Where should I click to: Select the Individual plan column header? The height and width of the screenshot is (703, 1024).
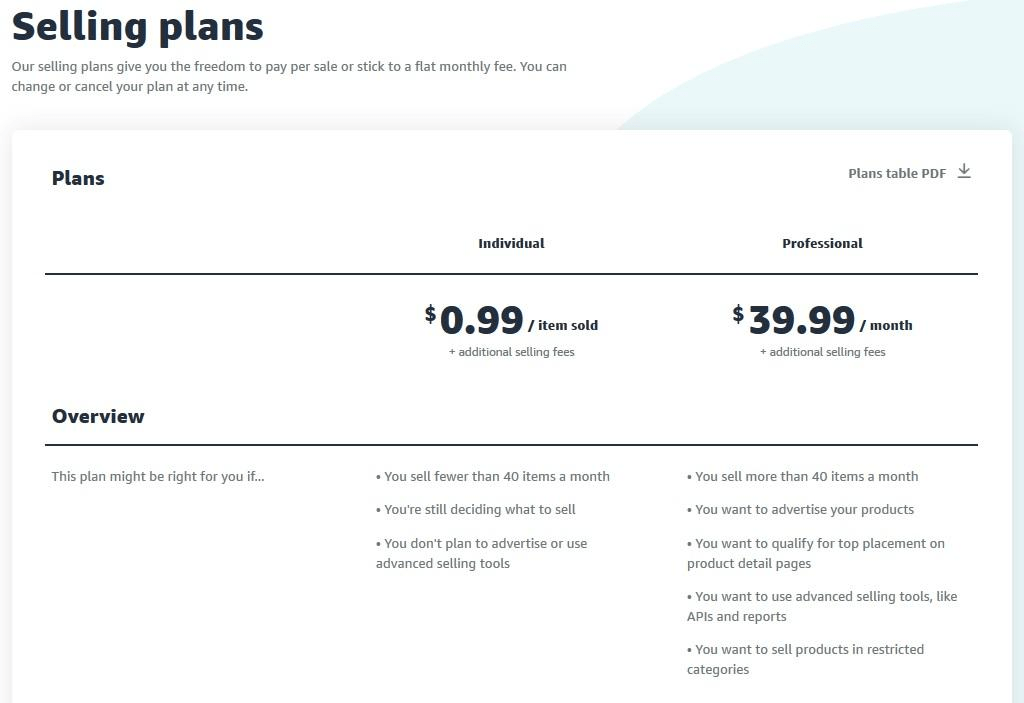[x=511, y=243]
